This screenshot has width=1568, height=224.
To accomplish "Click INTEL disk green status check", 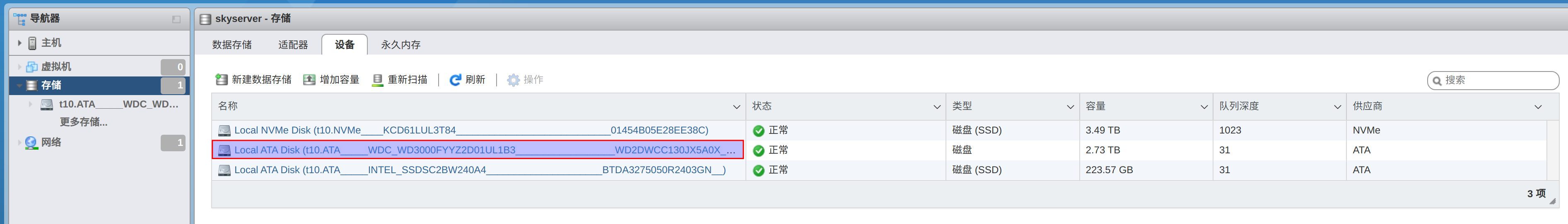I will point(758,171).
